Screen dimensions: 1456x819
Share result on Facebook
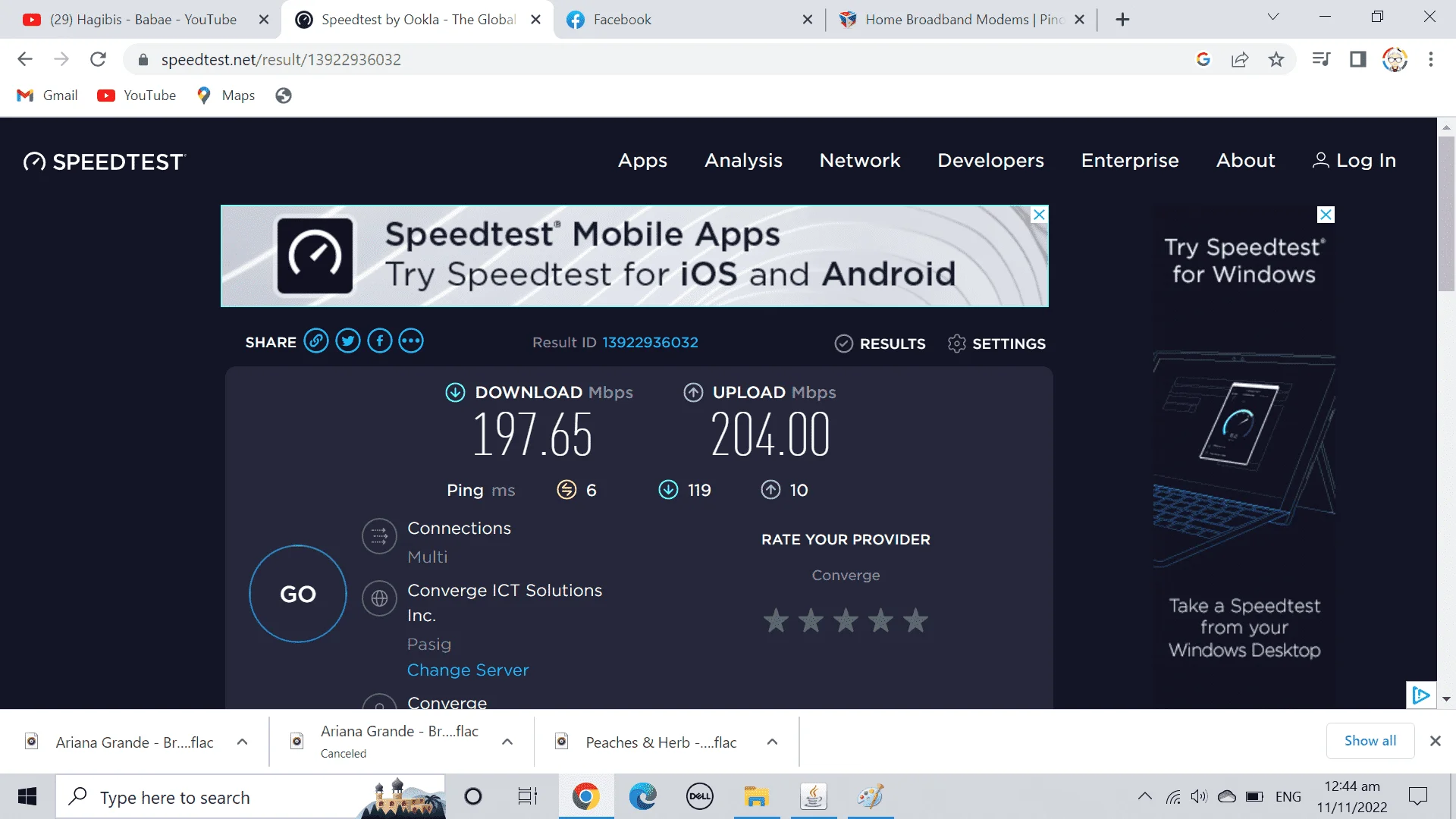380,341
